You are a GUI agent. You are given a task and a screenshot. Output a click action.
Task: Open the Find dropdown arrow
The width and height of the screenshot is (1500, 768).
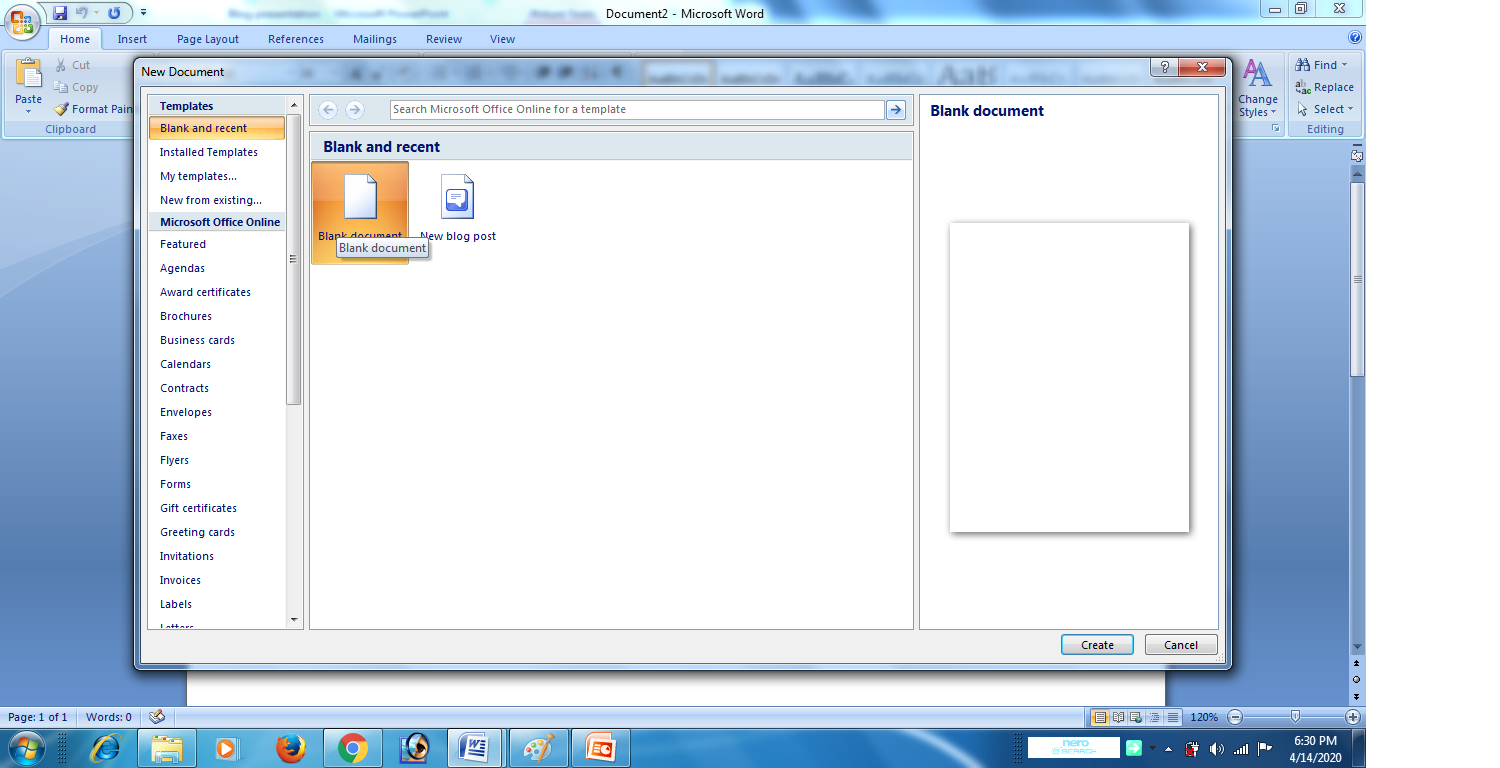click(x=1345, y=65)
